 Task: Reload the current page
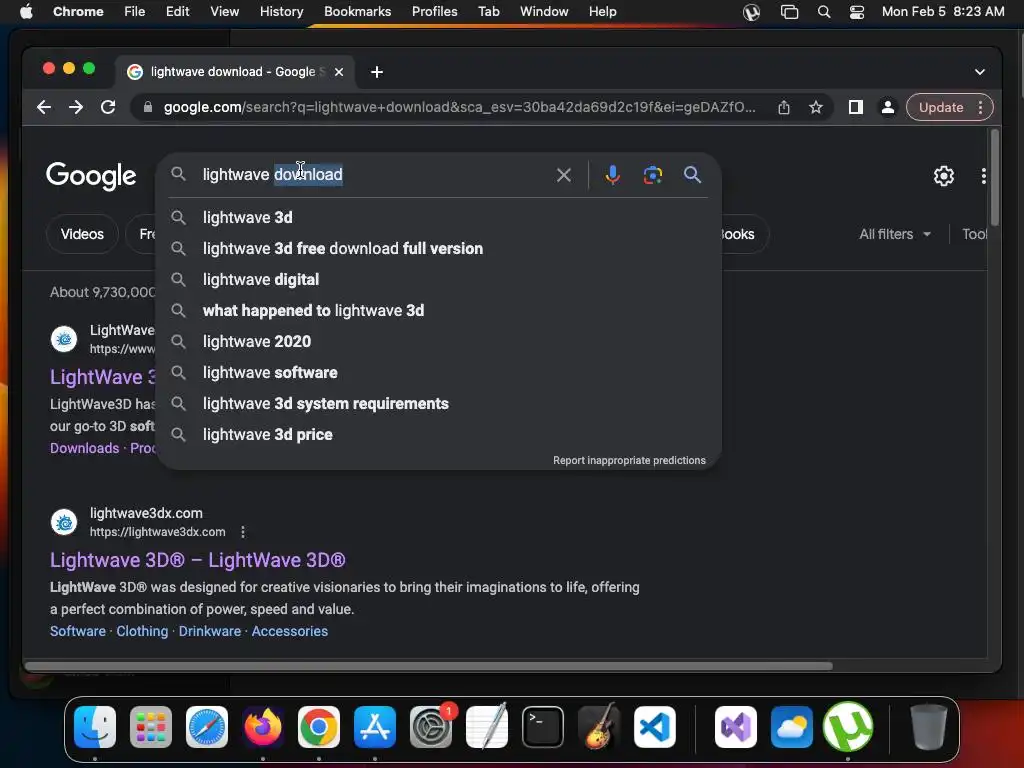coord(108,107)
